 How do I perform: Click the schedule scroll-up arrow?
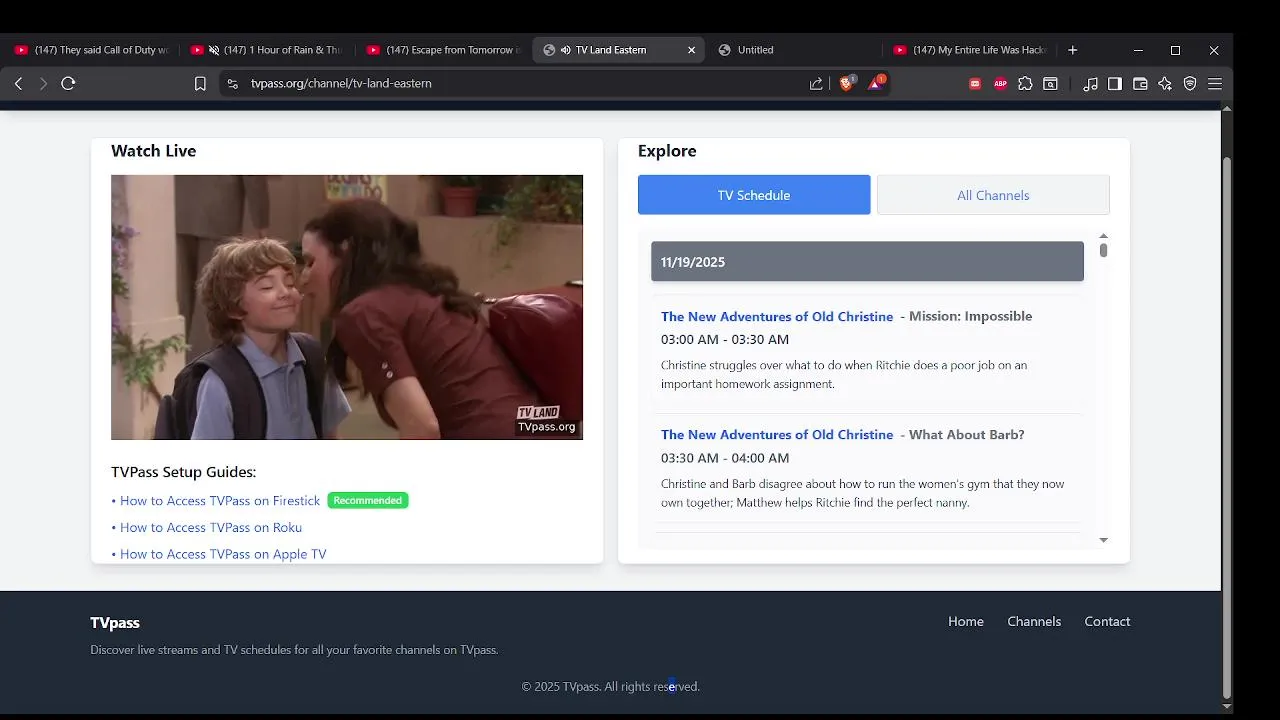[x=1103, y=237]
